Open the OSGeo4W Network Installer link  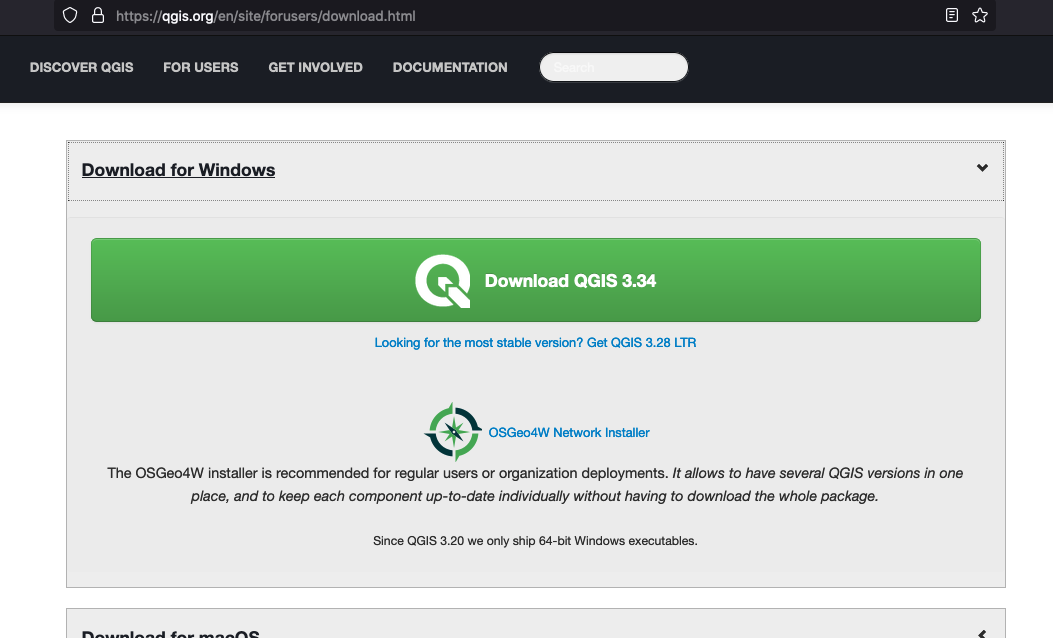click(x=569, y=432)
